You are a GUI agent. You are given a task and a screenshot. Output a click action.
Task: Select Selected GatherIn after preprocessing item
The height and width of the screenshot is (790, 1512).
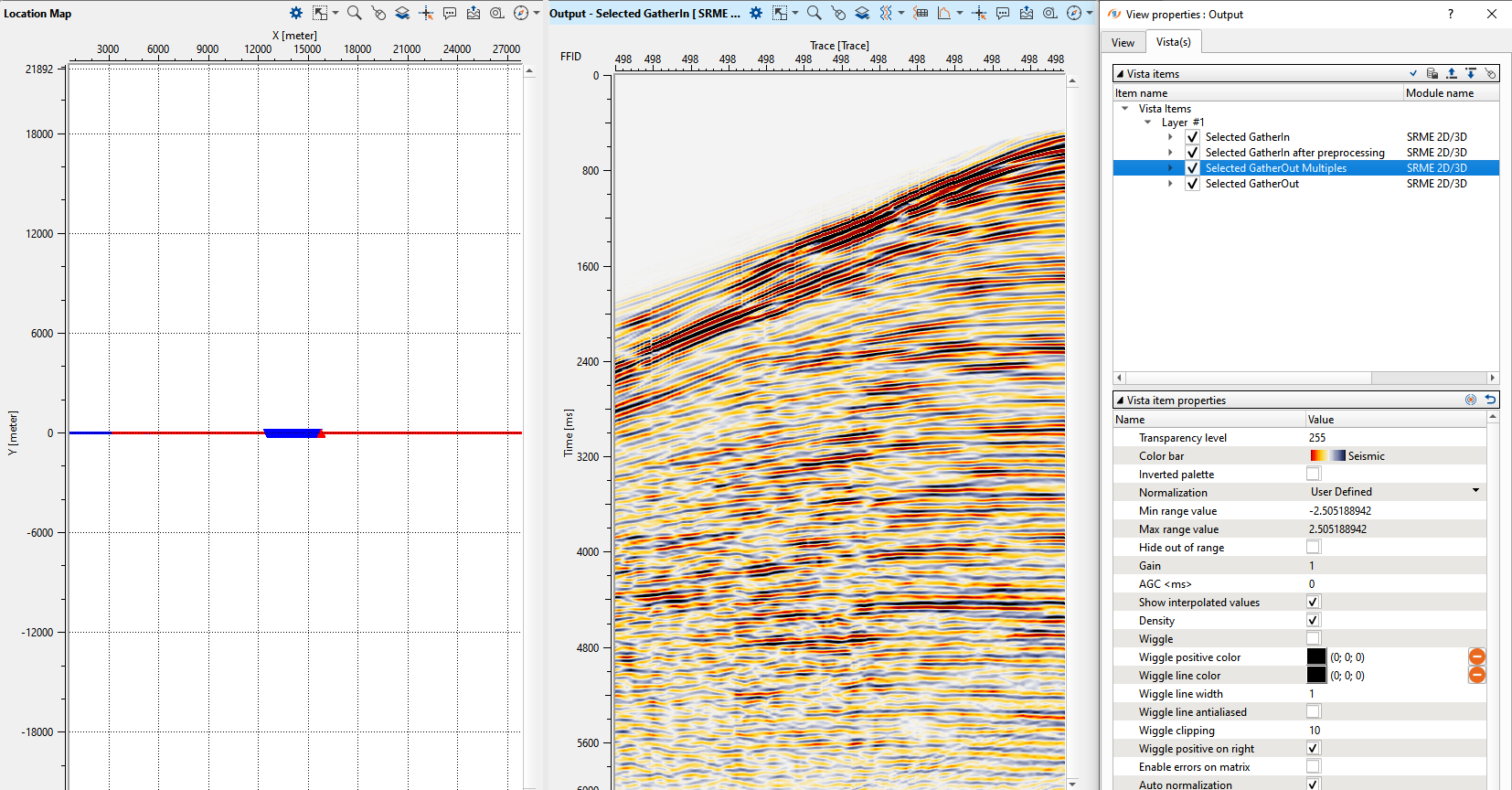coord(1294,153)
